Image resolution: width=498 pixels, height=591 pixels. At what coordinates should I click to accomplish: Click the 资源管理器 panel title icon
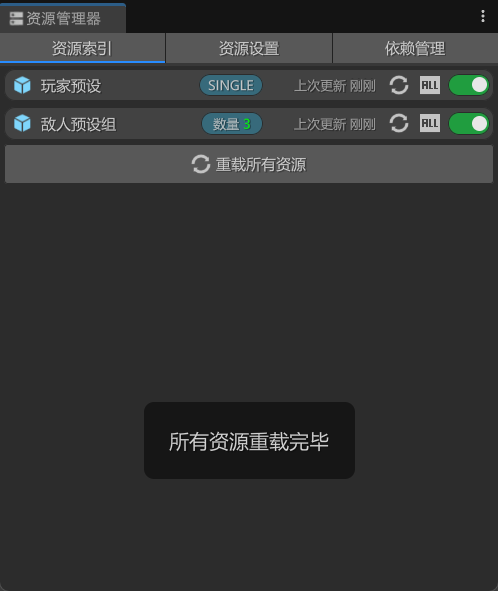(16, 18)
